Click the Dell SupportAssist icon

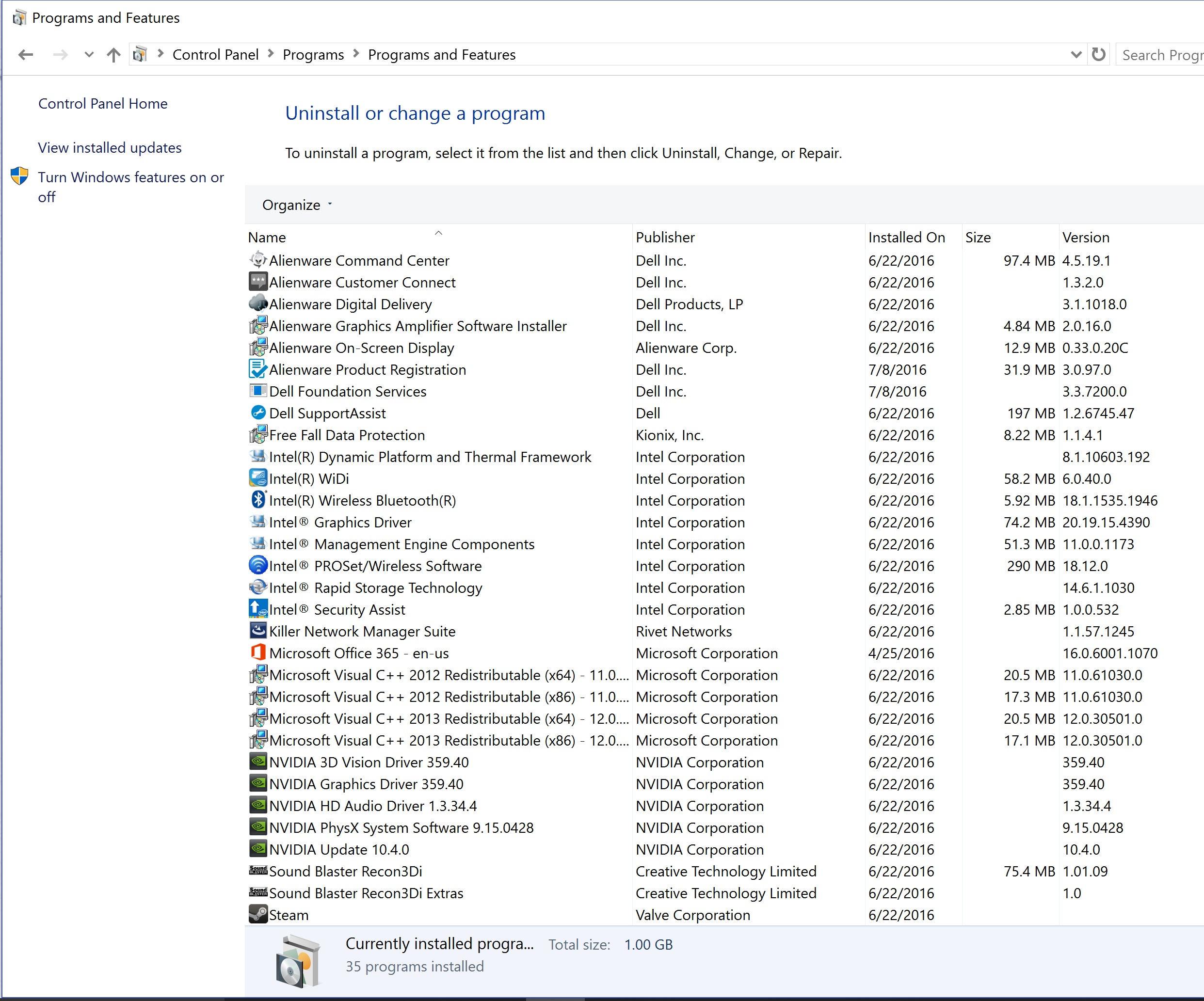click(x=258, y=413)
